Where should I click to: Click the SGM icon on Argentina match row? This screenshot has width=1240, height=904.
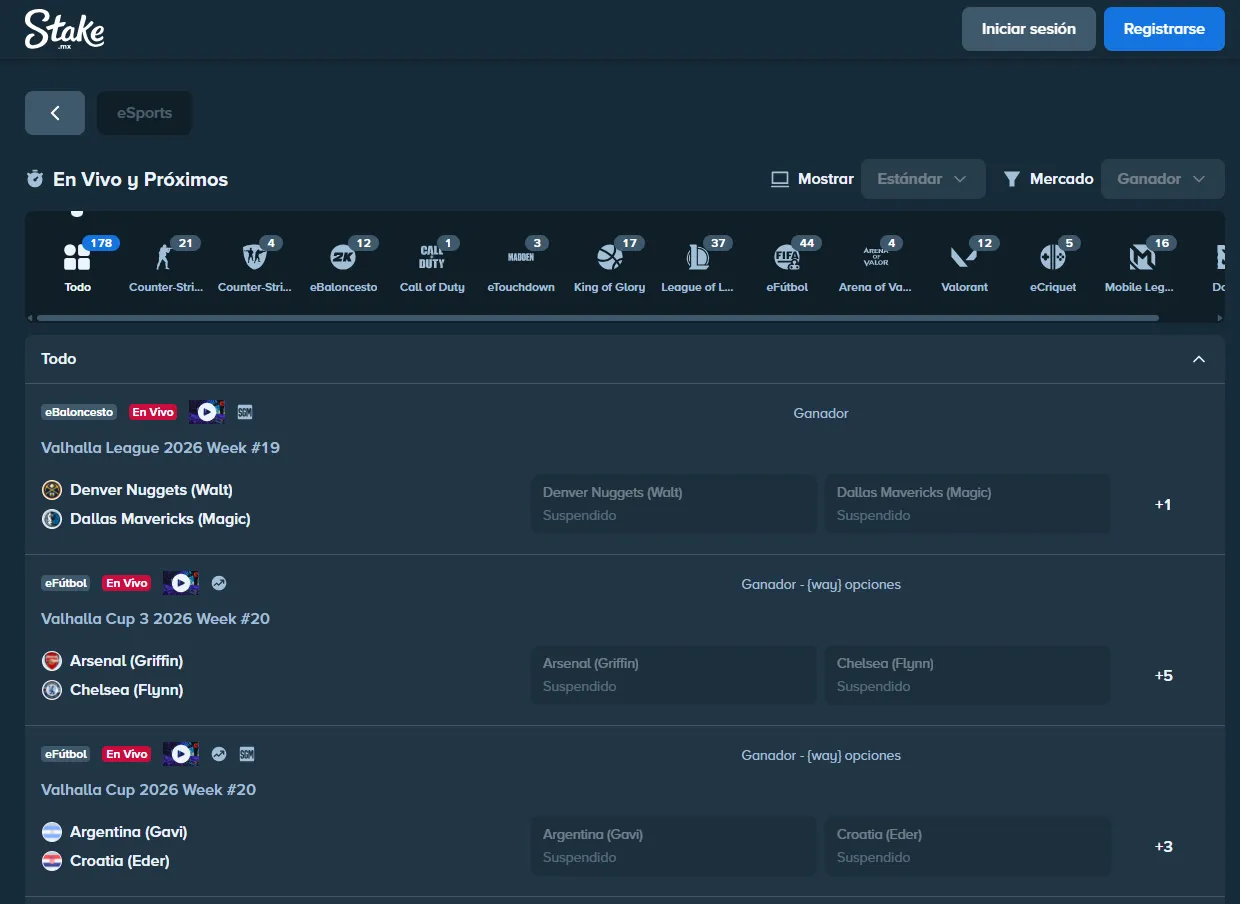246,754
